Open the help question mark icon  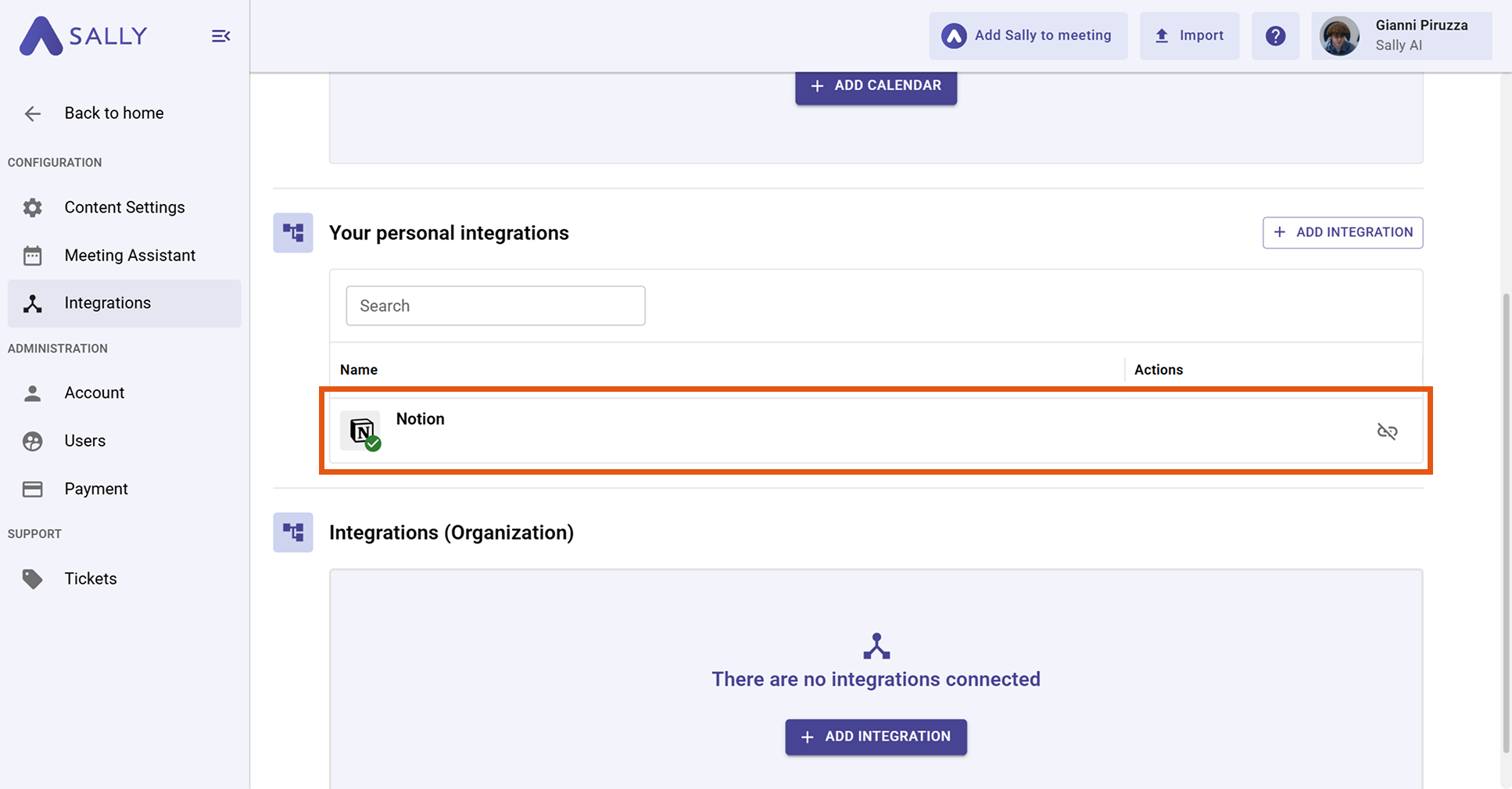(x=1274, y=36)
